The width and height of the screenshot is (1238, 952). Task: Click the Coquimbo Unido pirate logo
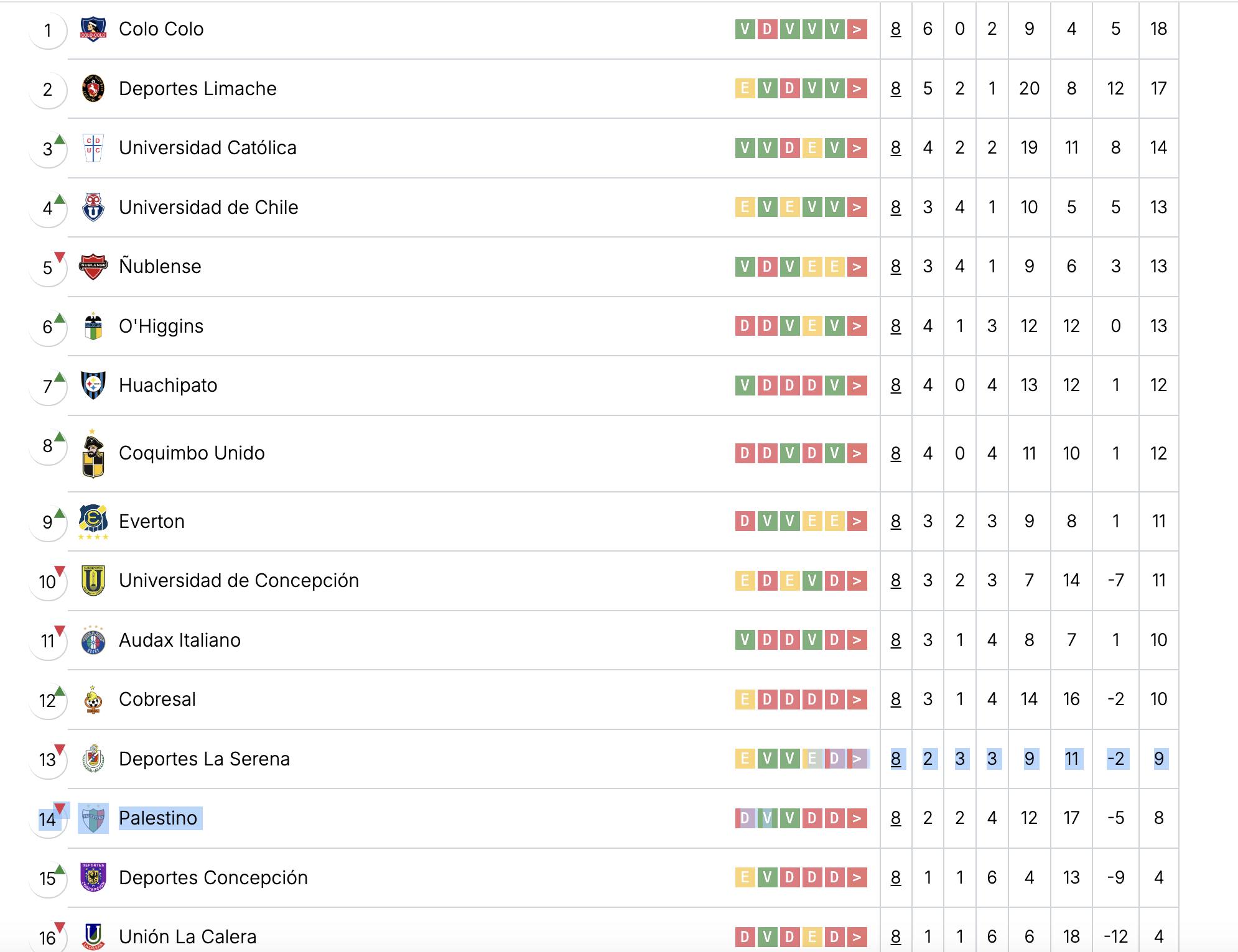point(93,454)
